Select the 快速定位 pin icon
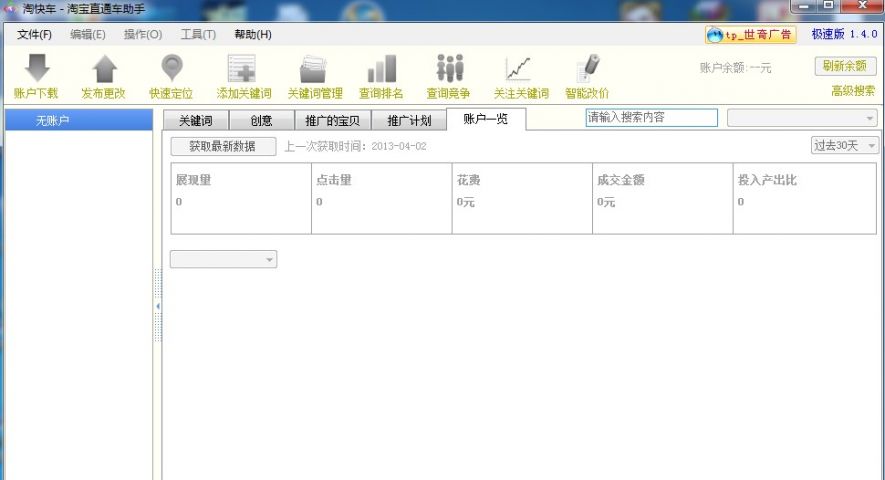This screenshot has width=885, height=480. 172,68
